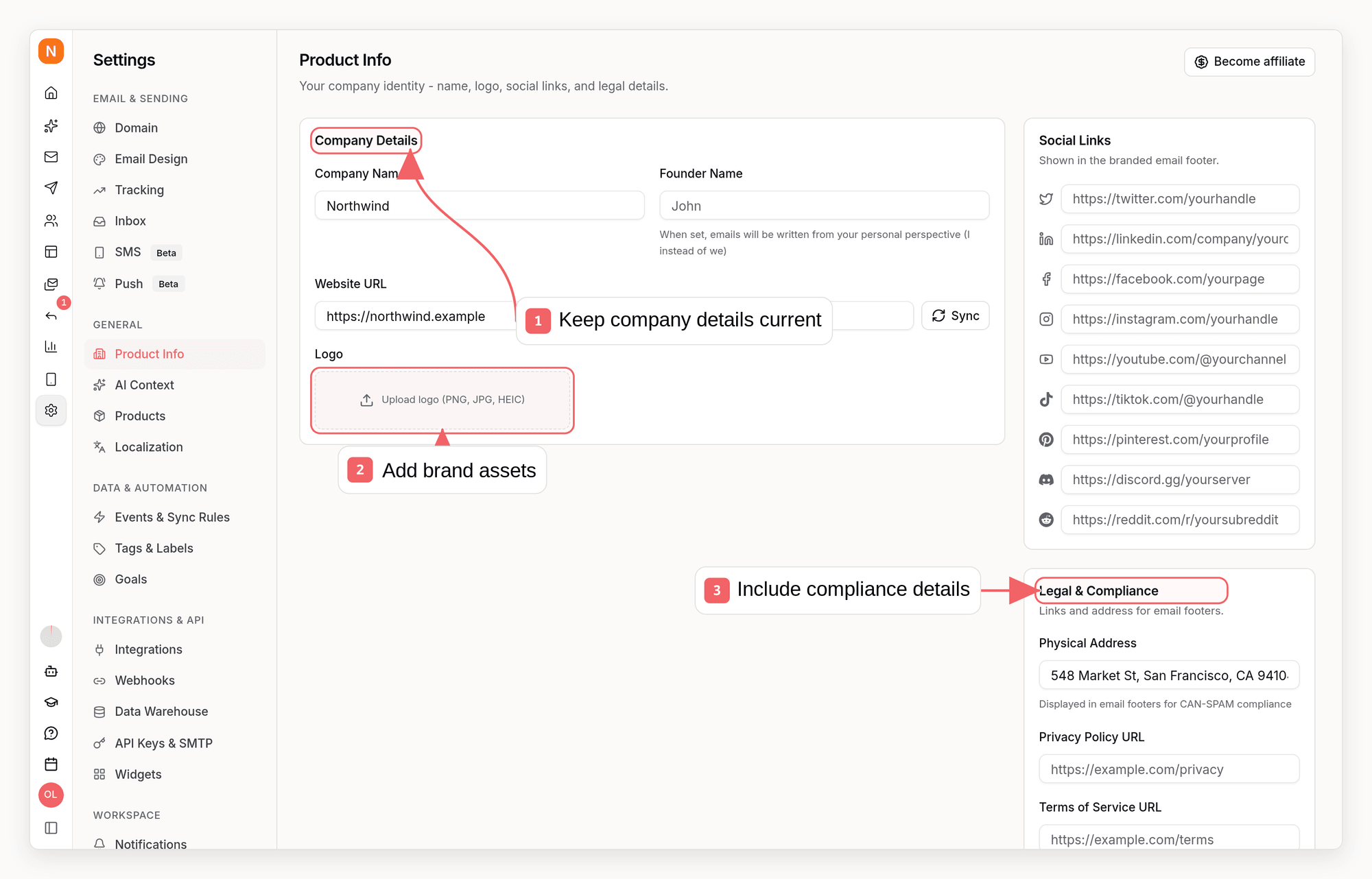The height and width of the screenshot is (879, 1372).
Task: Open the contacts people icon in left rail
Action: tap(51, 220)
